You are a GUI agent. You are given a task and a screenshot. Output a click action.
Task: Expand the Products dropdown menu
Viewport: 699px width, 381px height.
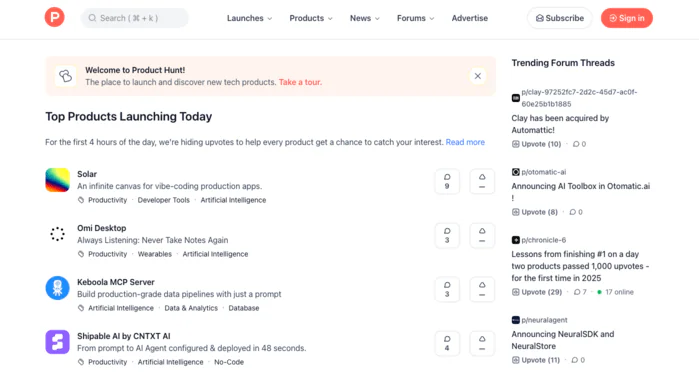coord(311,18)
